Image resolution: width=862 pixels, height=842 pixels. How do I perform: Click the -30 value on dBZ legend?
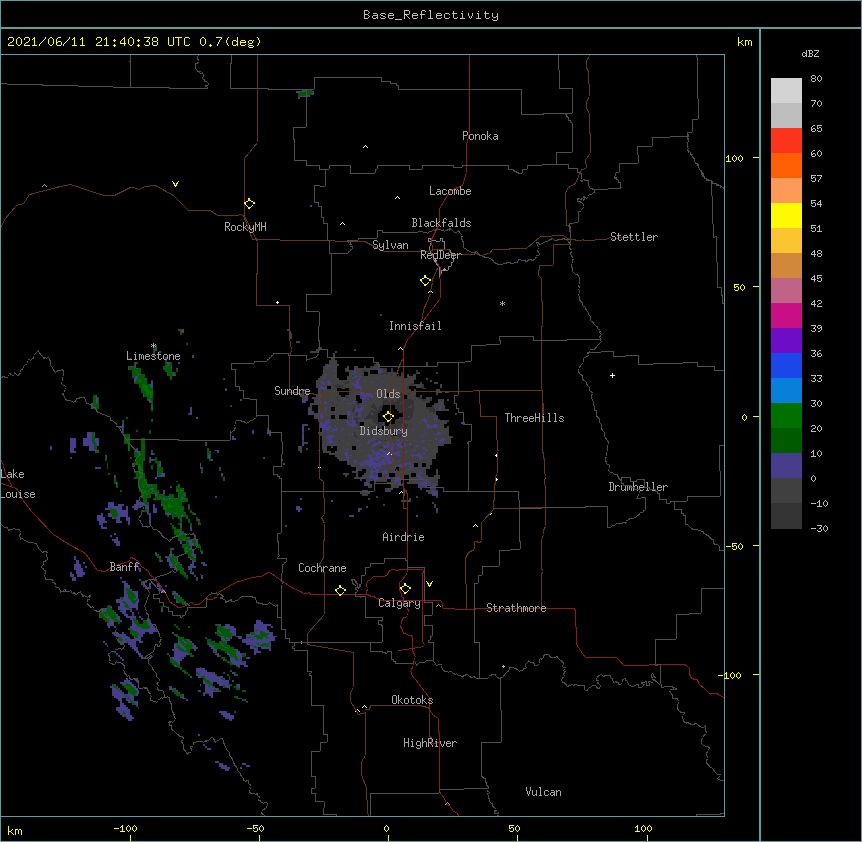point(819,528)
